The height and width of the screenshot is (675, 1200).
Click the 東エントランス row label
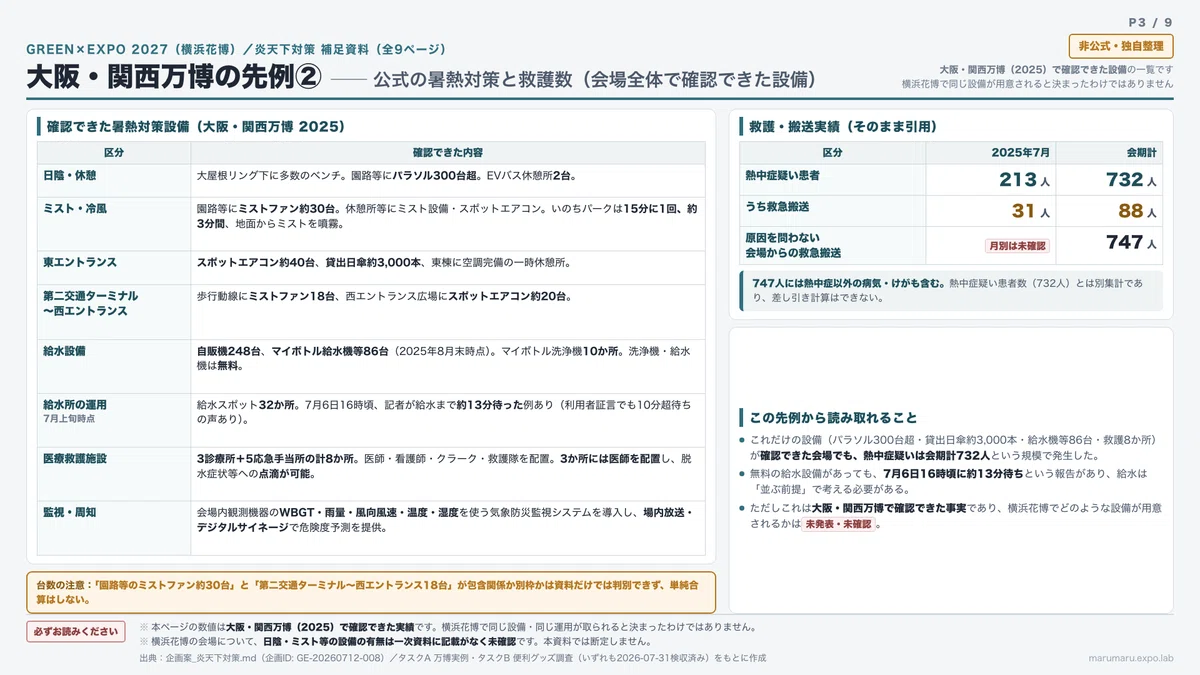click(80, 262)
